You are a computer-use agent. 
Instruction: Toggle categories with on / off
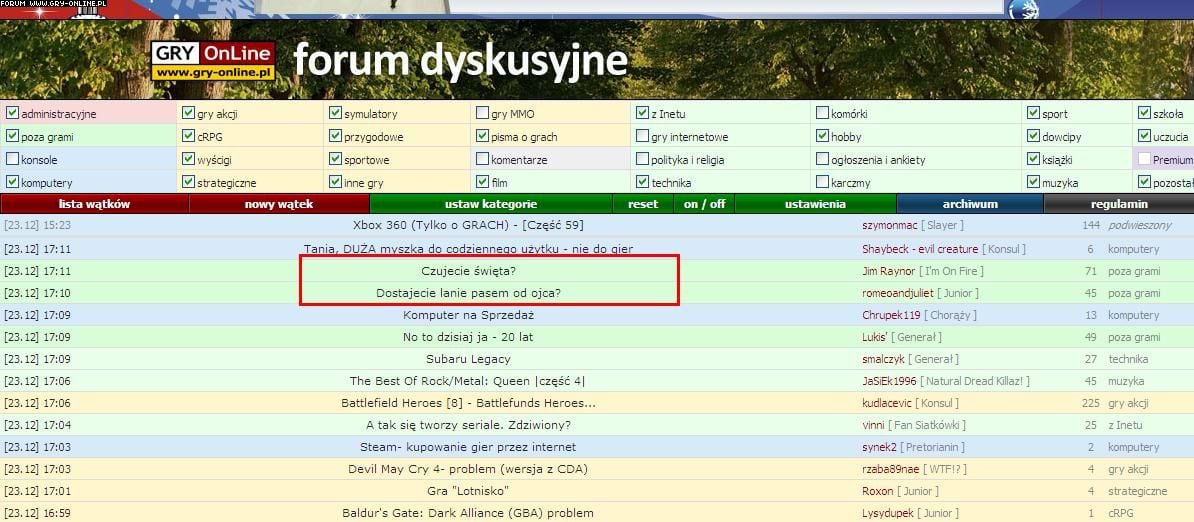pyautogui.click(x=704, y=204)
